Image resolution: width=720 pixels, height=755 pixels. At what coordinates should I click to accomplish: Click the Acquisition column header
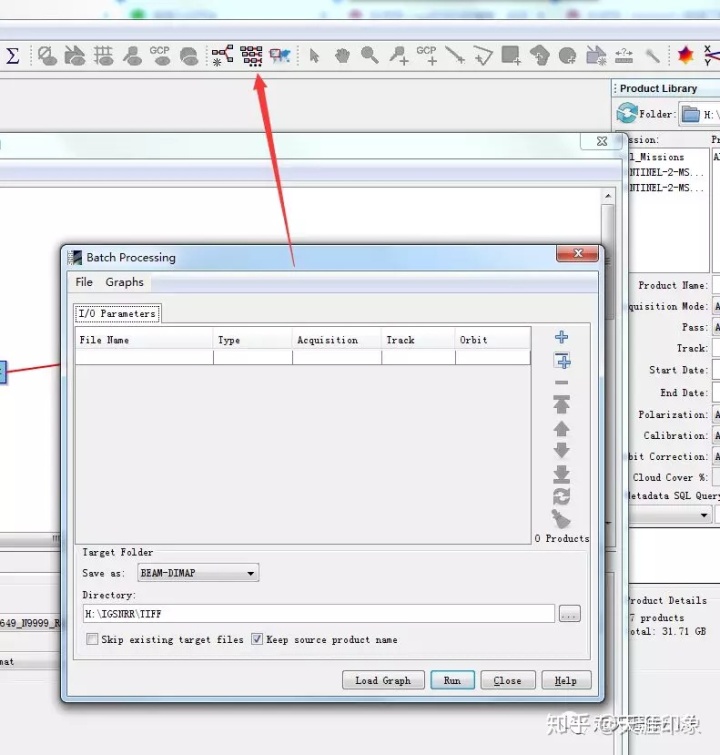[x=337, y=340]
